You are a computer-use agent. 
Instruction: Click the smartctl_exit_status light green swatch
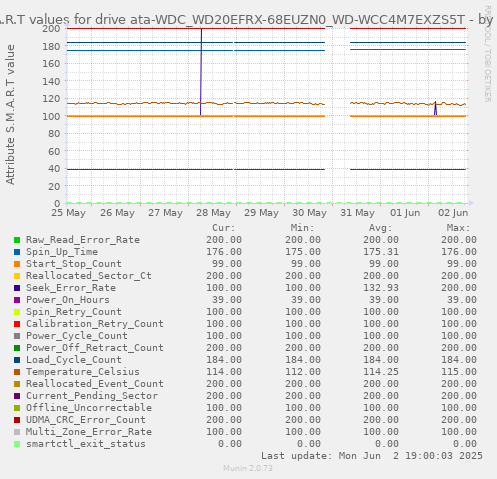17,444
